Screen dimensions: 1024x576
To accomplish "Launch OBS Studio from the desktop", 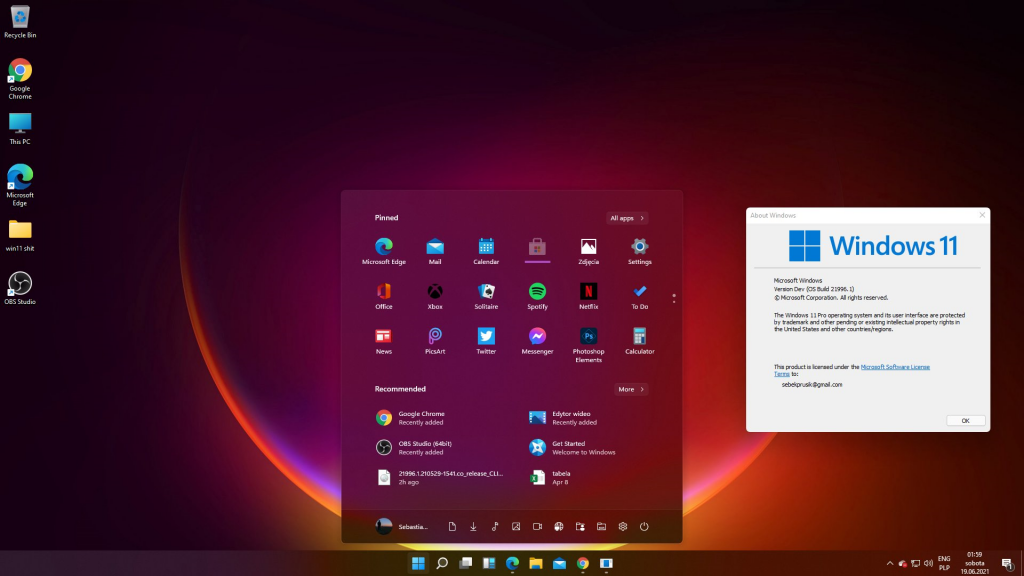I will [x=21, y=283].
